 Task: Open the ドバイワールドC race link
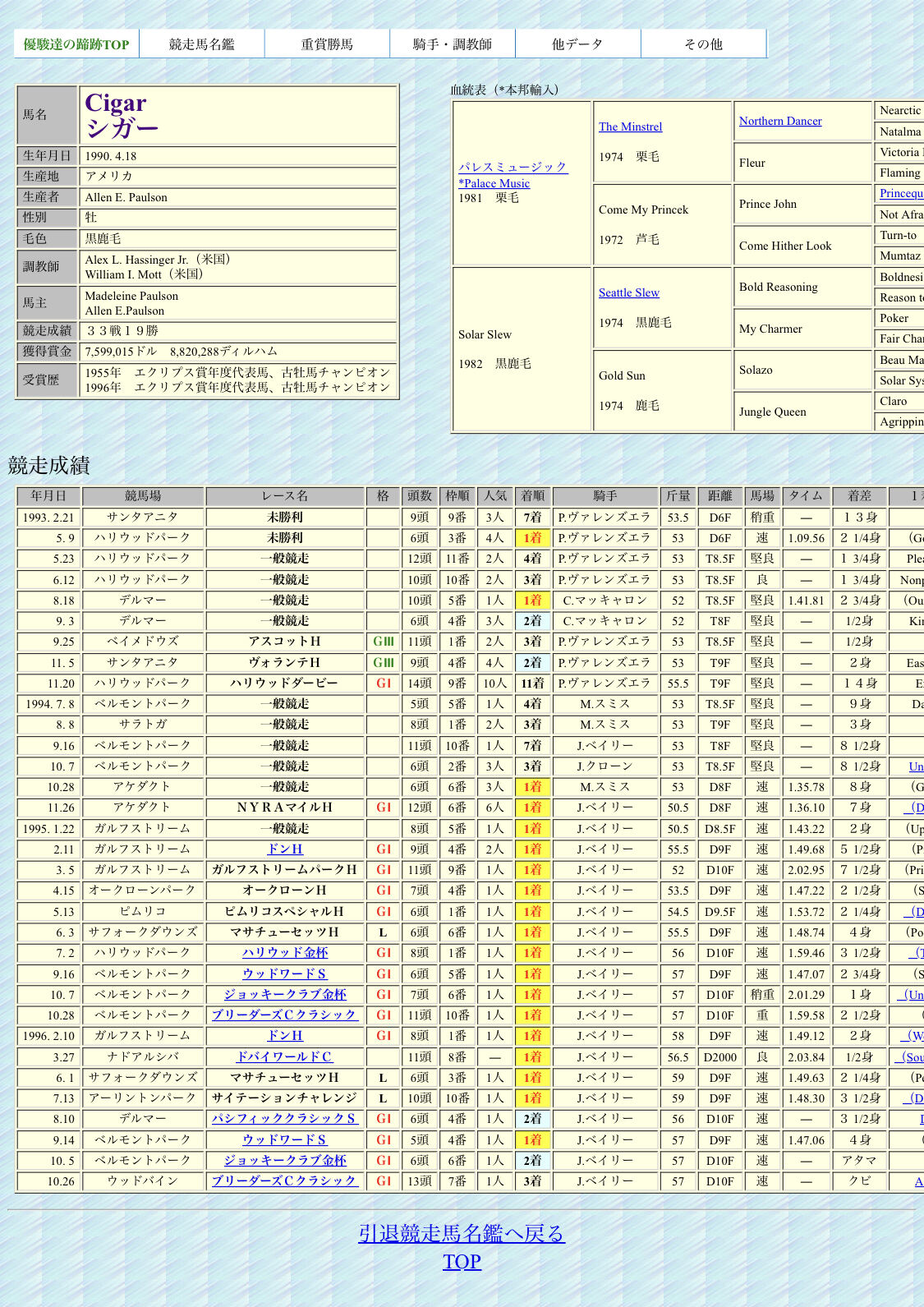click(285, 1056)
